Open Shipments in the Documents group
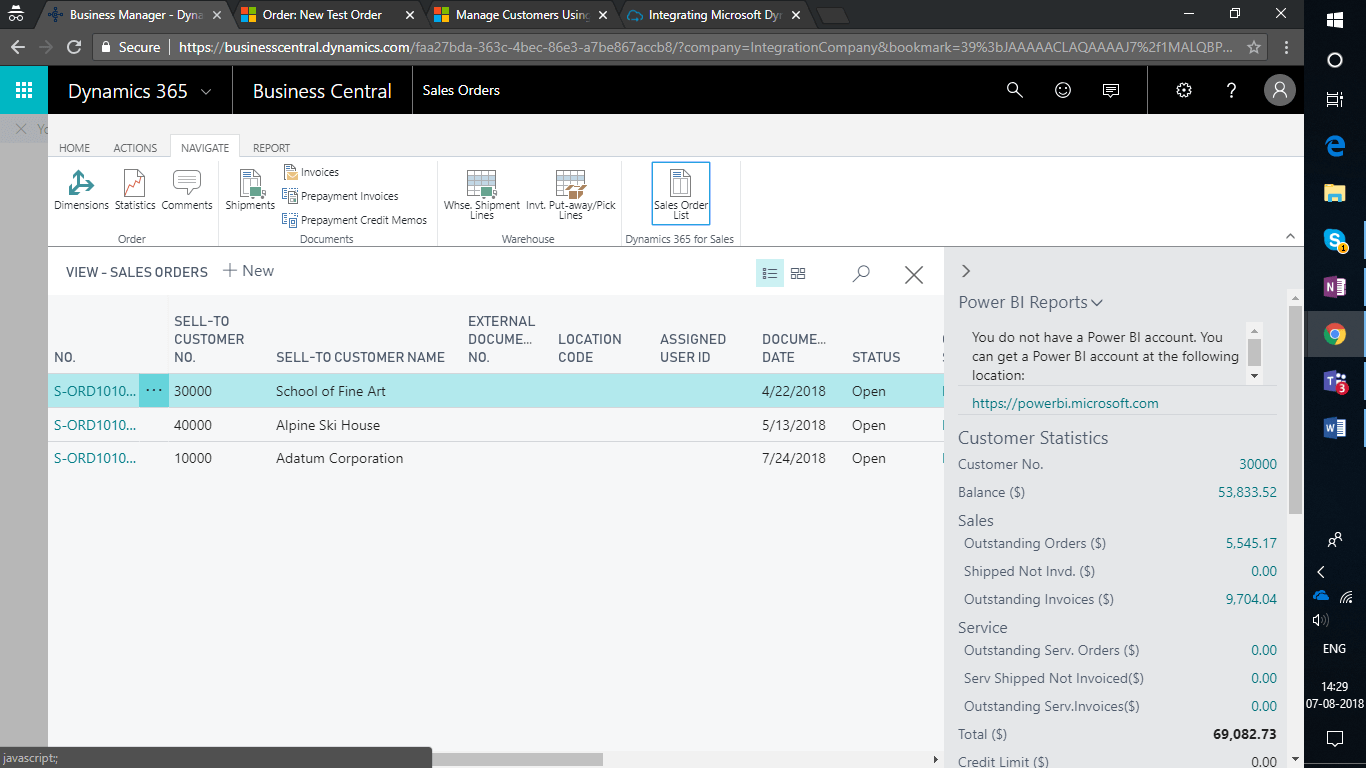This screenshot has height=768, width=1366. click(250, 189)
